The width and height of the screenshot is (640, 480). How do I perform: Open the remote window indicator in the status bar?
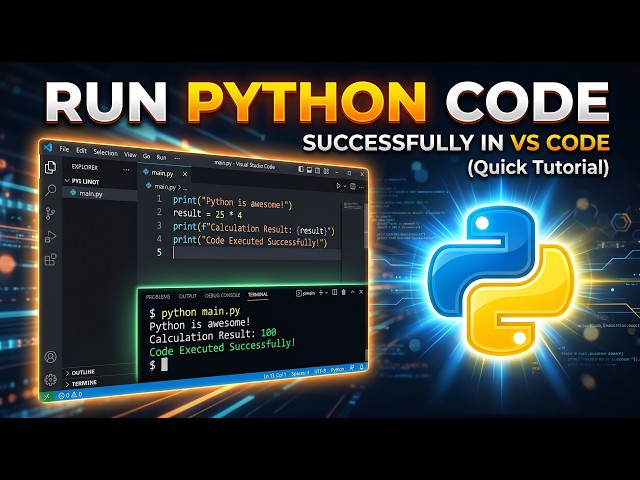pyautogui.click(x=47, y=396)
